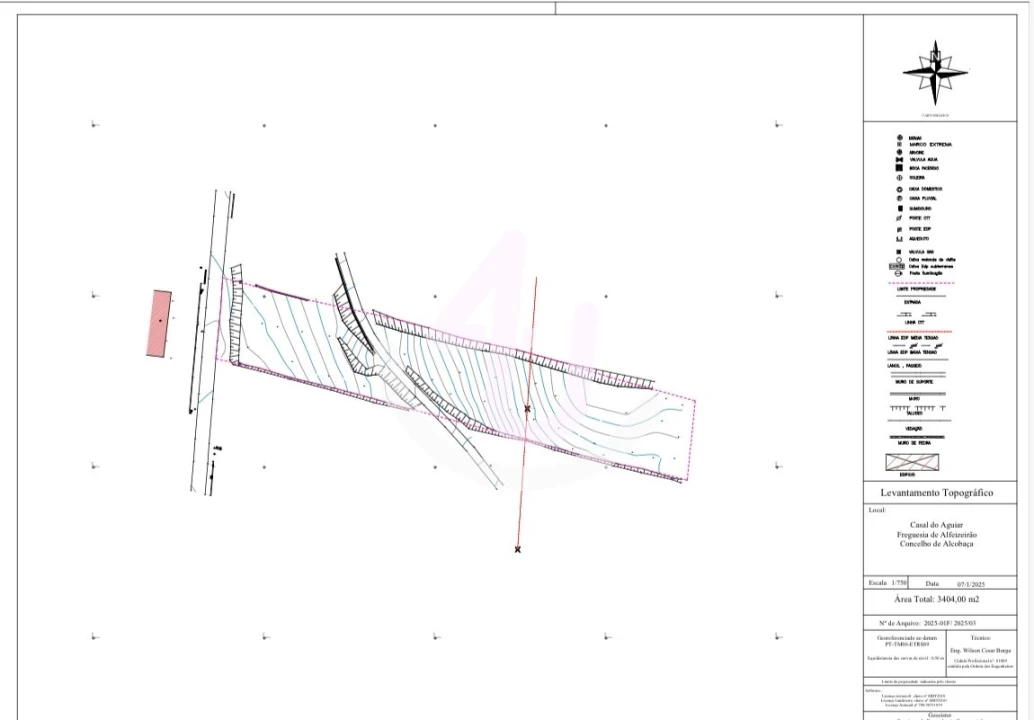Screen dimensions: 1034x720
Task: Select the VALVULA GAS legend symbol
Action: (899, 252)
